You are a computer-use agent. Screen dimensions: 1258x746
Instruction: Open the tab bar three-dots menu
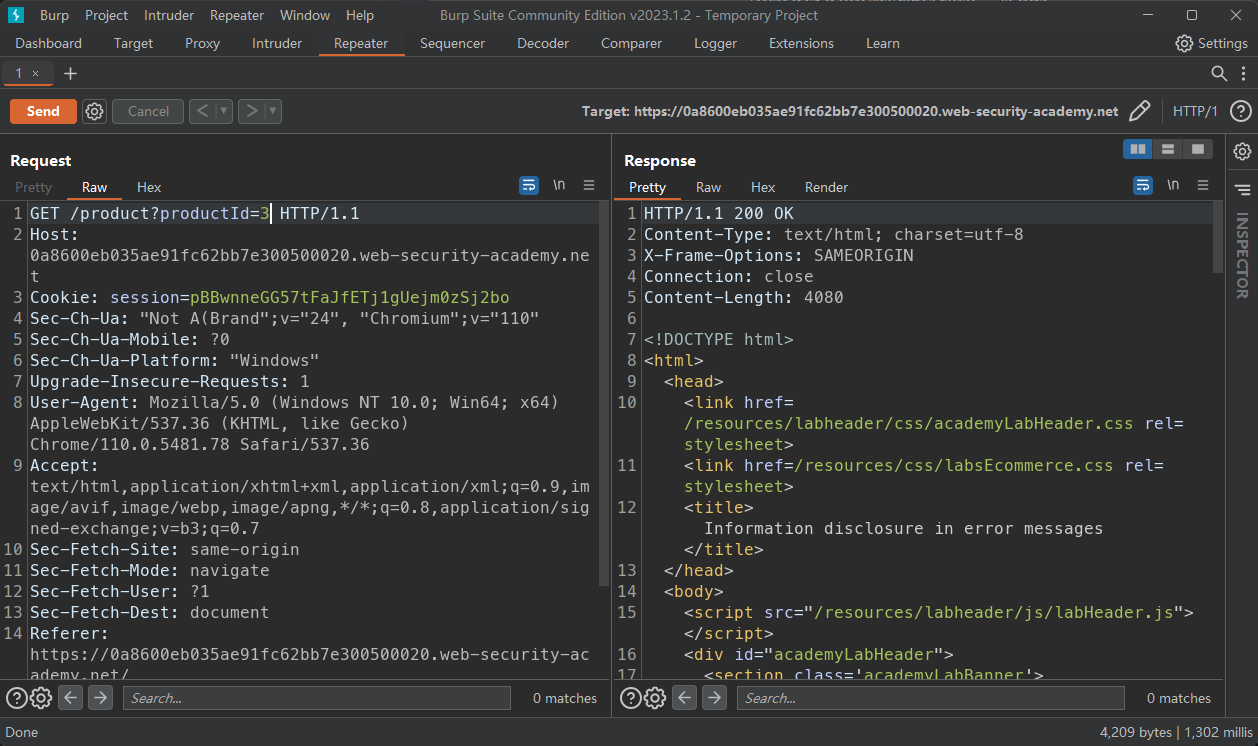pyautogui.click(x=1241, y=73)
